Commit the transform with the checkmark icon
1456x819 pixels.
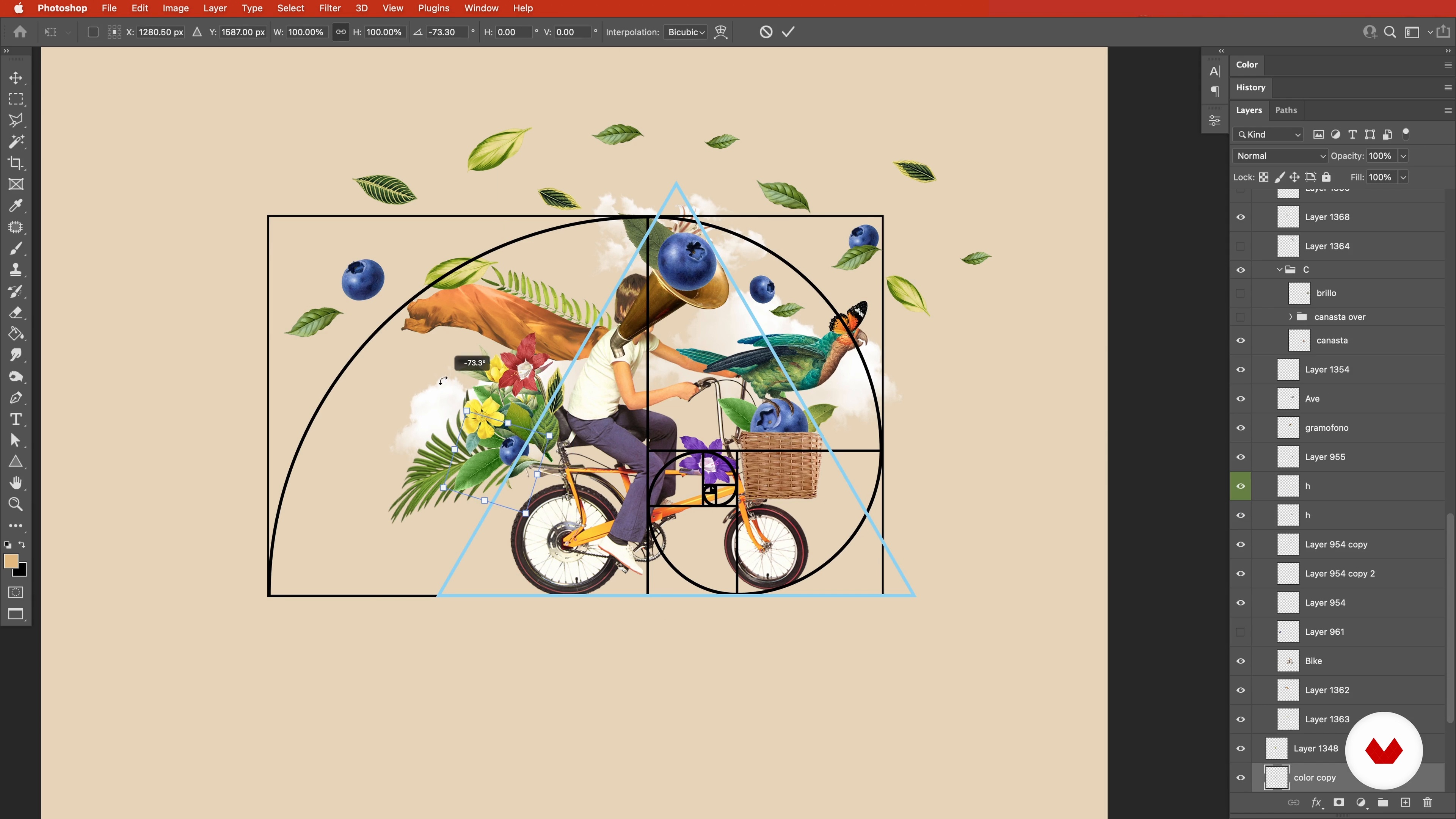(x=789, y=32)
